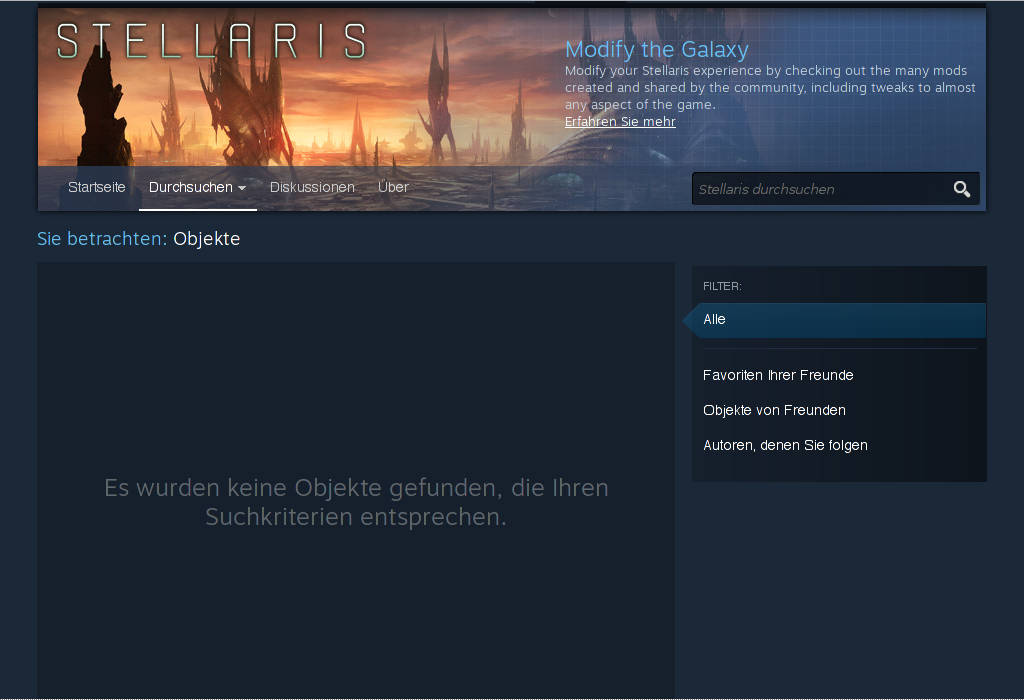1024x700 pixels.
Task: Click the no-objects-found message text
Action: pos(356,502)
